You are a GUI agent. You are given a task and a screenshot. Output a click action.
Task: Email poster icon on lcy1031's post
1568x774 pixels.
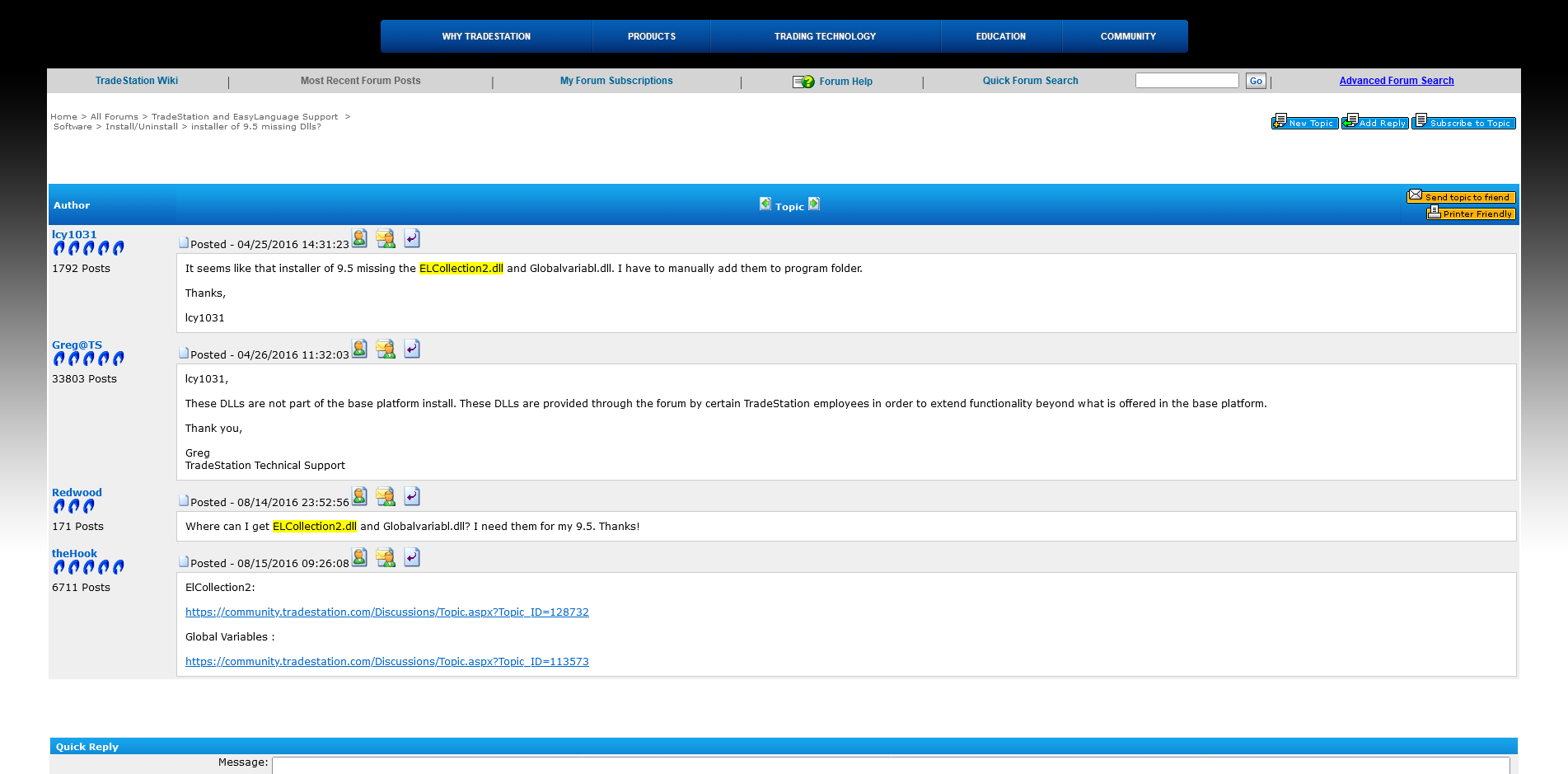click(x=385, y=238)
